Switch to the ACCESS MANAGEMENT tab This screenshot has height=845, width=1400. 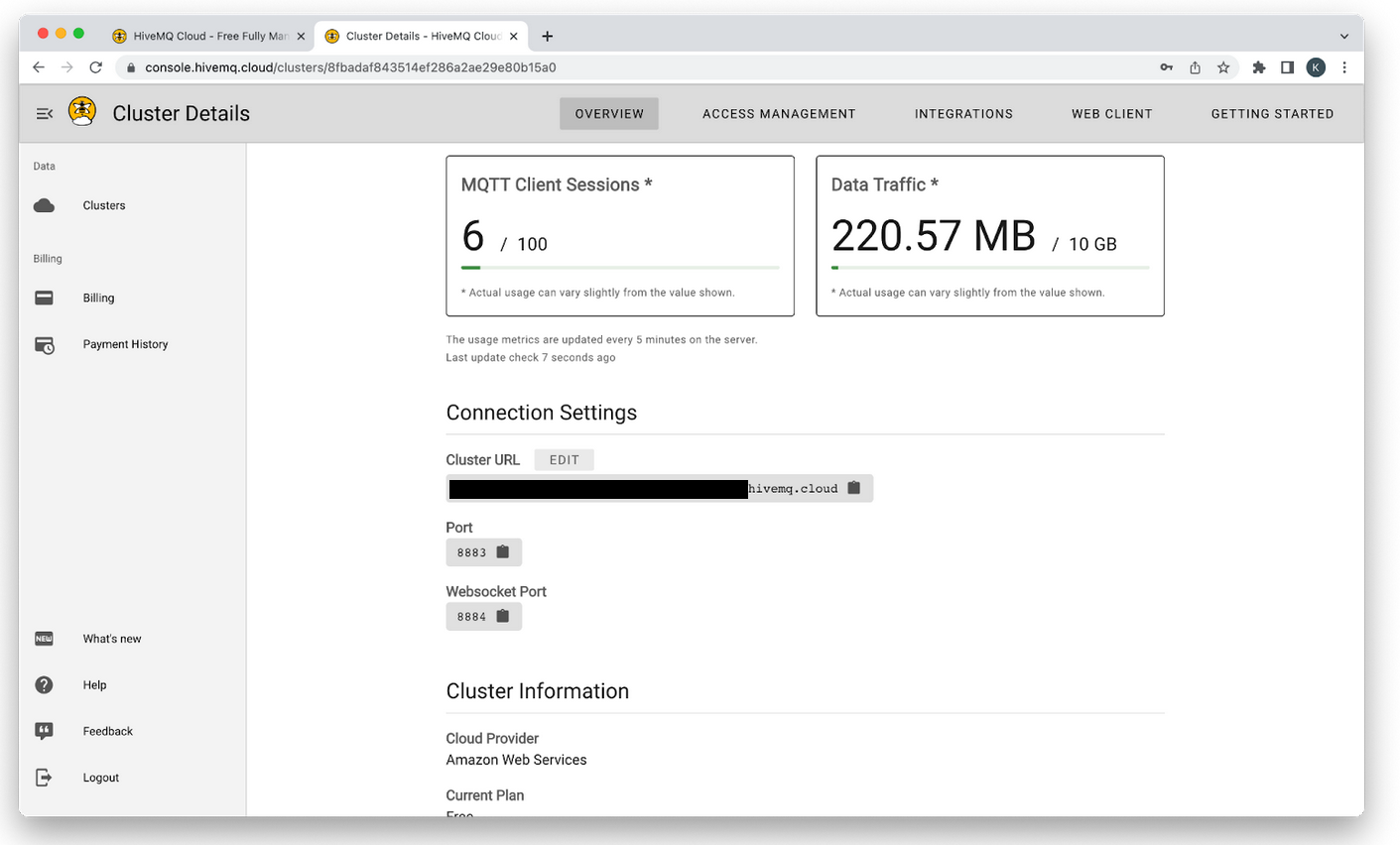779,113
